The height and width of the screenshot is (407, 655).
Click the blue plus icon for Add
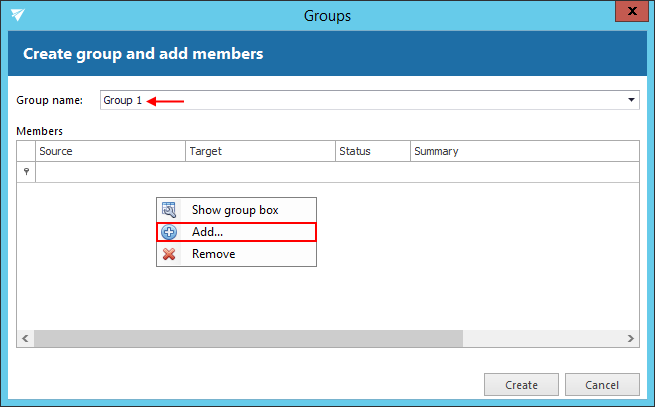169,232
